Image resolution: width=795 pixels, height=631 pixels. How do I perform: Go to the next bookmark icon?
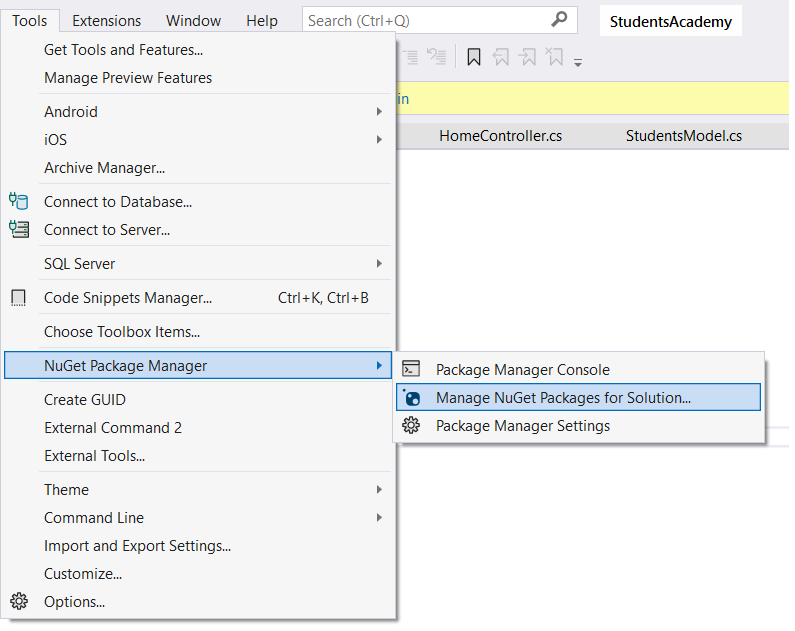pos(527,57)
